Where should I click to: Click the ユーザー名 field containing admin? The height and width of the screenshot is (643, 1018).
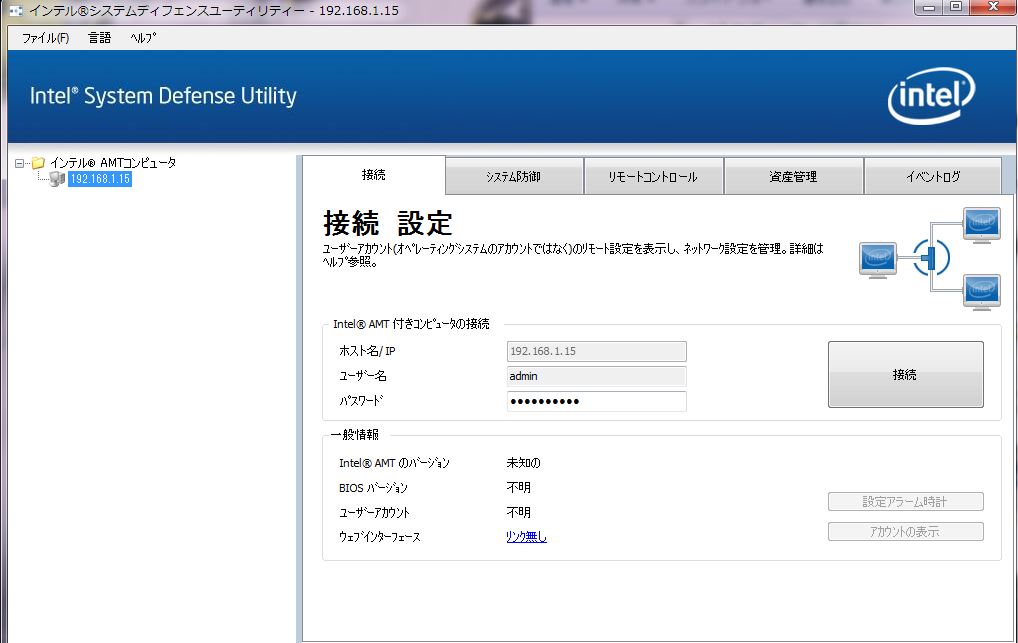[x=596, y=376]
